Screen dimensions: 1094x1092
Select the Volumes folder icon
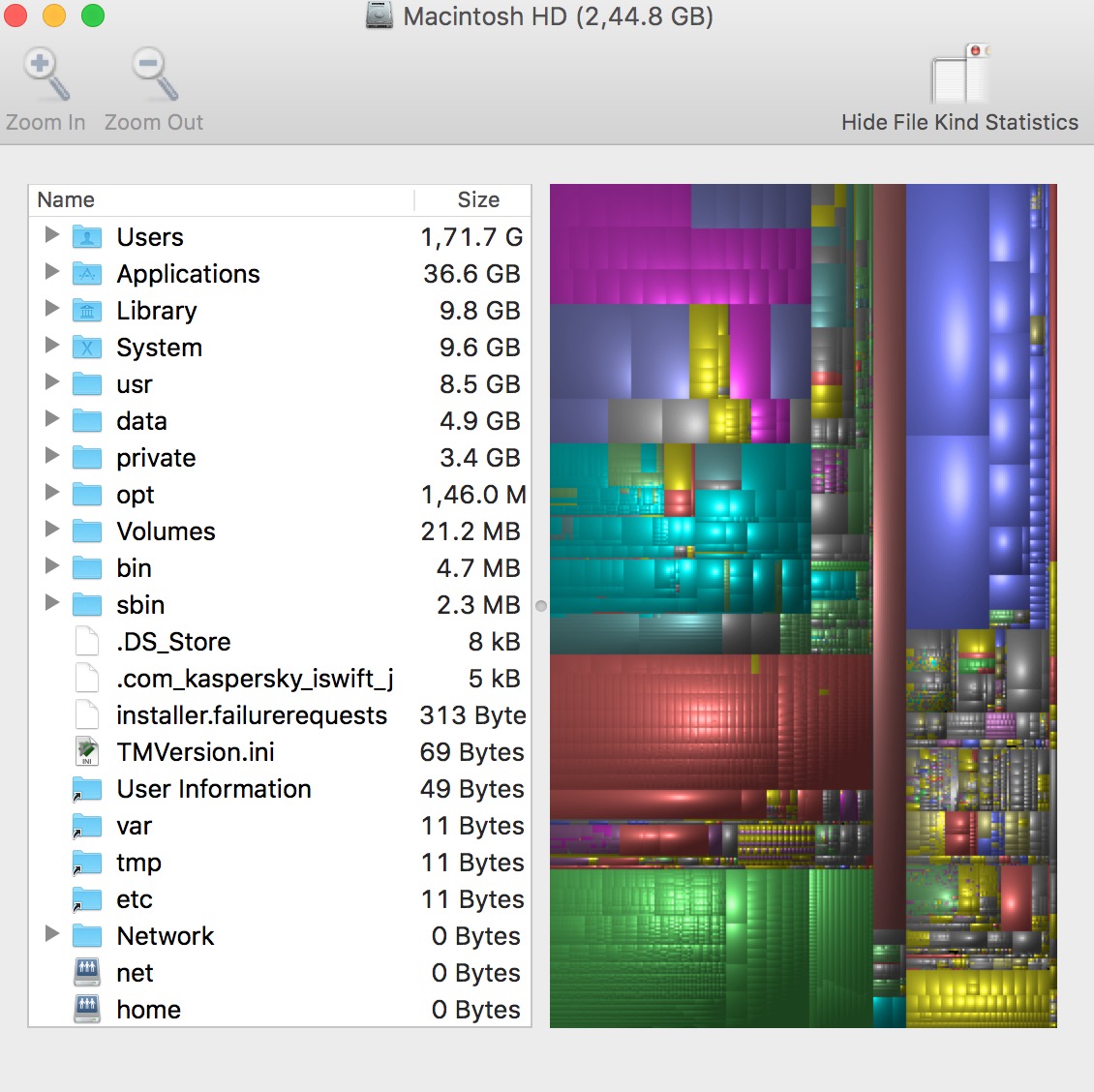(87, 531)
